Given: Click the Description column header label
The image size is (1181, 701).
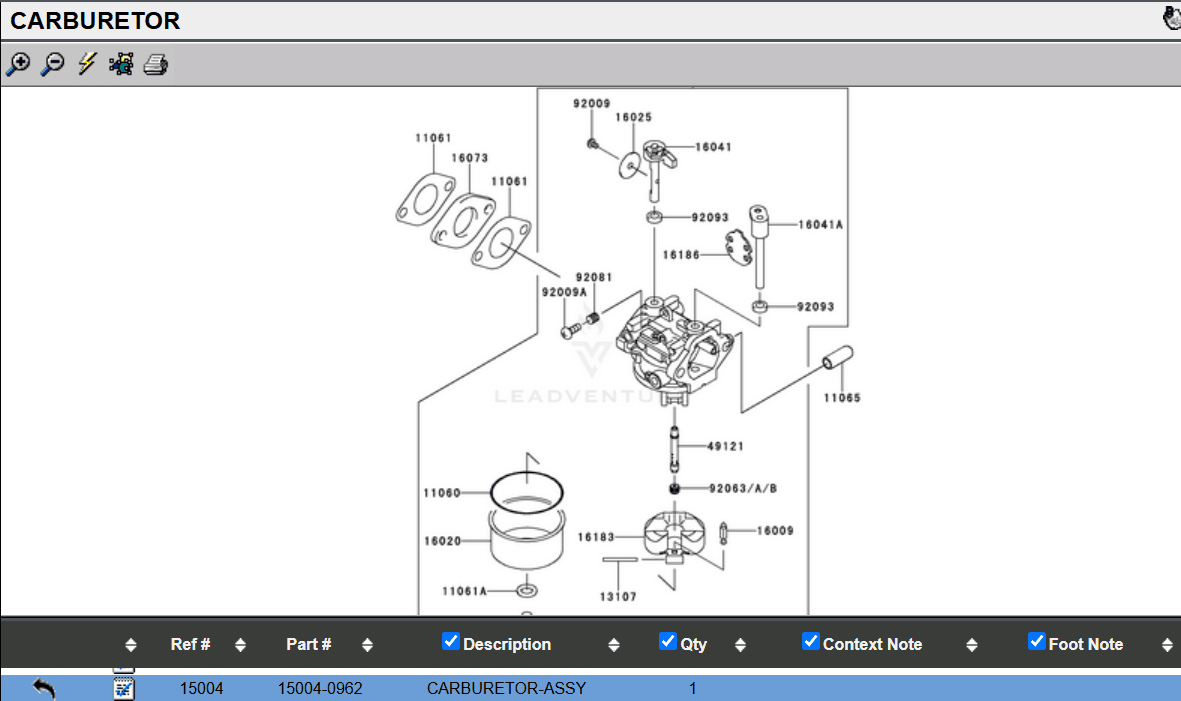Looking at the screenshot, I should tap(508, 644).
